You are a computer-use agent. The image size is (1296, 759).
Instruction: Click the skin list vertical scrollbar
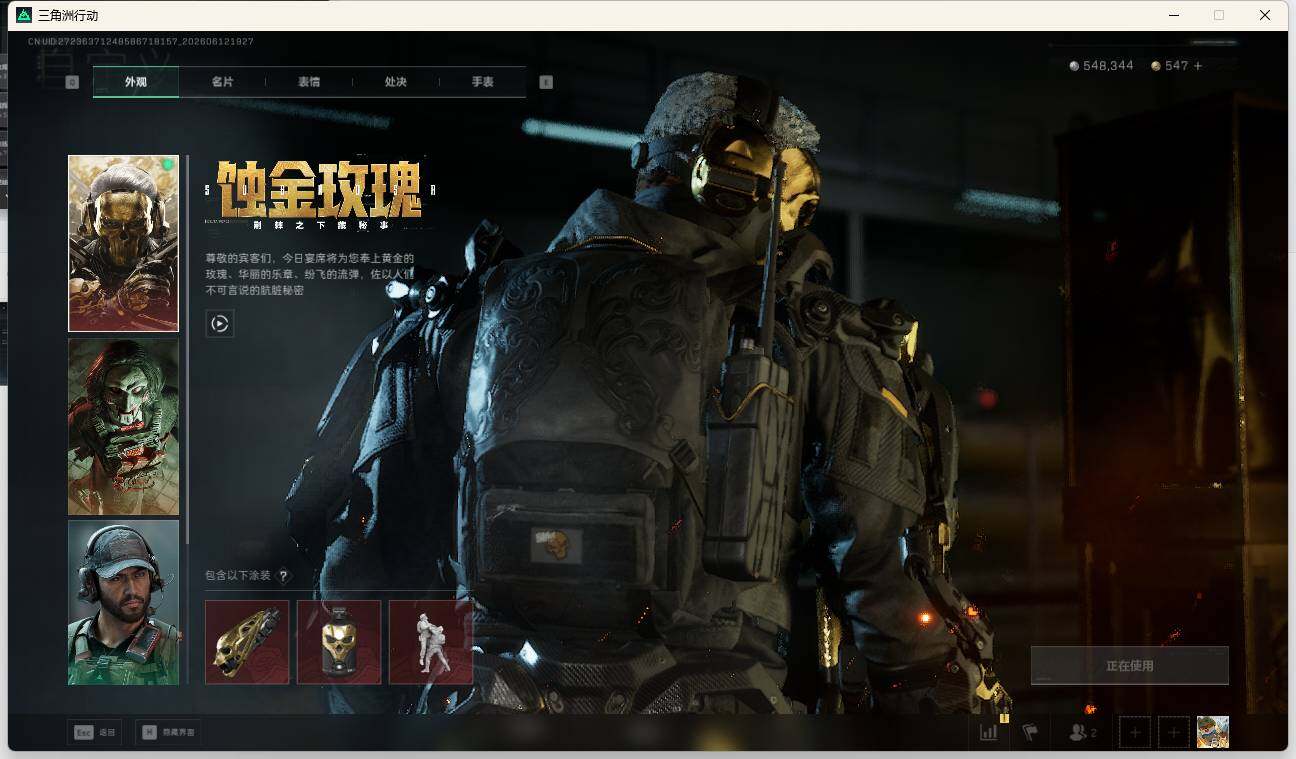click(x=188, y=349)
